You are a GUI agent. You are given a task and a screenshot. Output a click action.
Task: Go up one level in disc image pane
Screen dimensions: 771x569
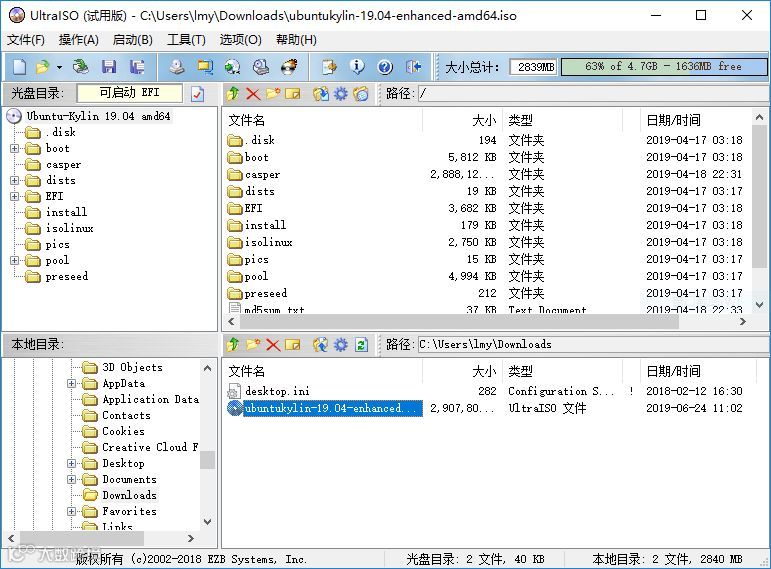pyautogui.click(x=233, y=93)
